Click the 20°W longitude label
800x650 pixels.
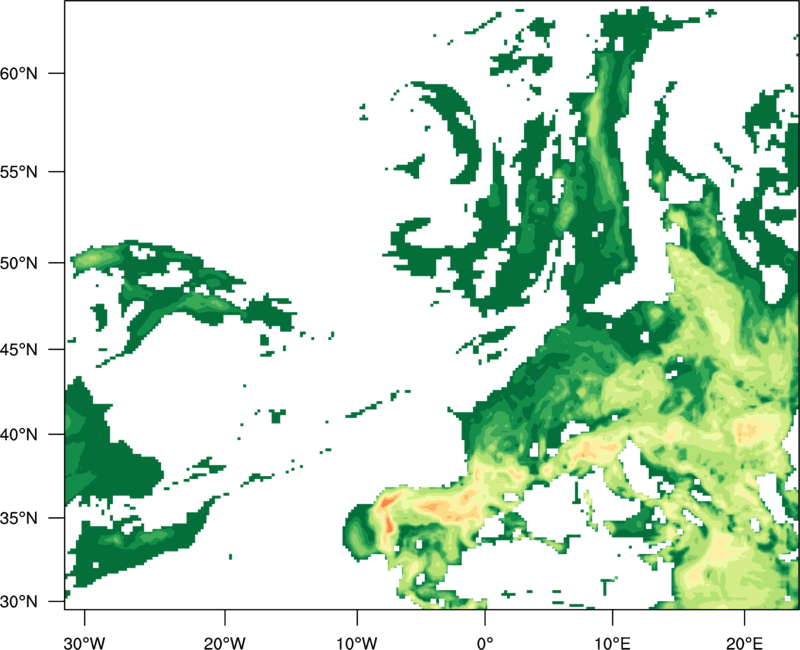pos(224,643)
